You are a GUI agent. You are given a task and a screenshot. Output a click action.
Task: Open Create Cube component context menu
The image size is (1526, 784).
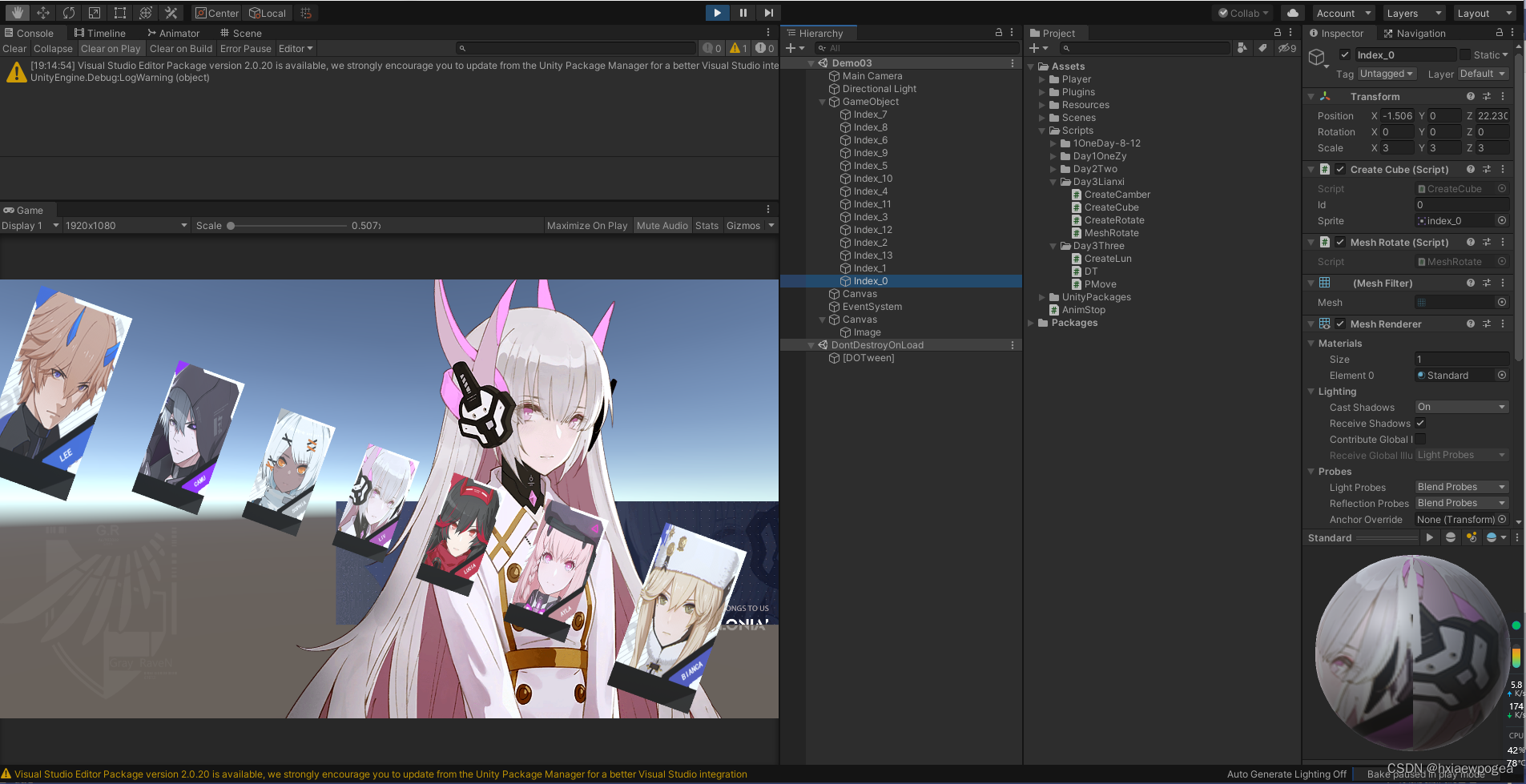tap(1503, 169)
